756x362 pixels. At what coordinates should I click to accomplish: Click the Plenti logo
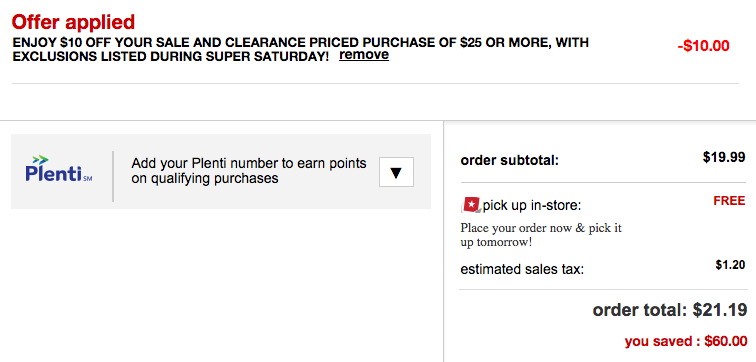(x=59, y=169)
